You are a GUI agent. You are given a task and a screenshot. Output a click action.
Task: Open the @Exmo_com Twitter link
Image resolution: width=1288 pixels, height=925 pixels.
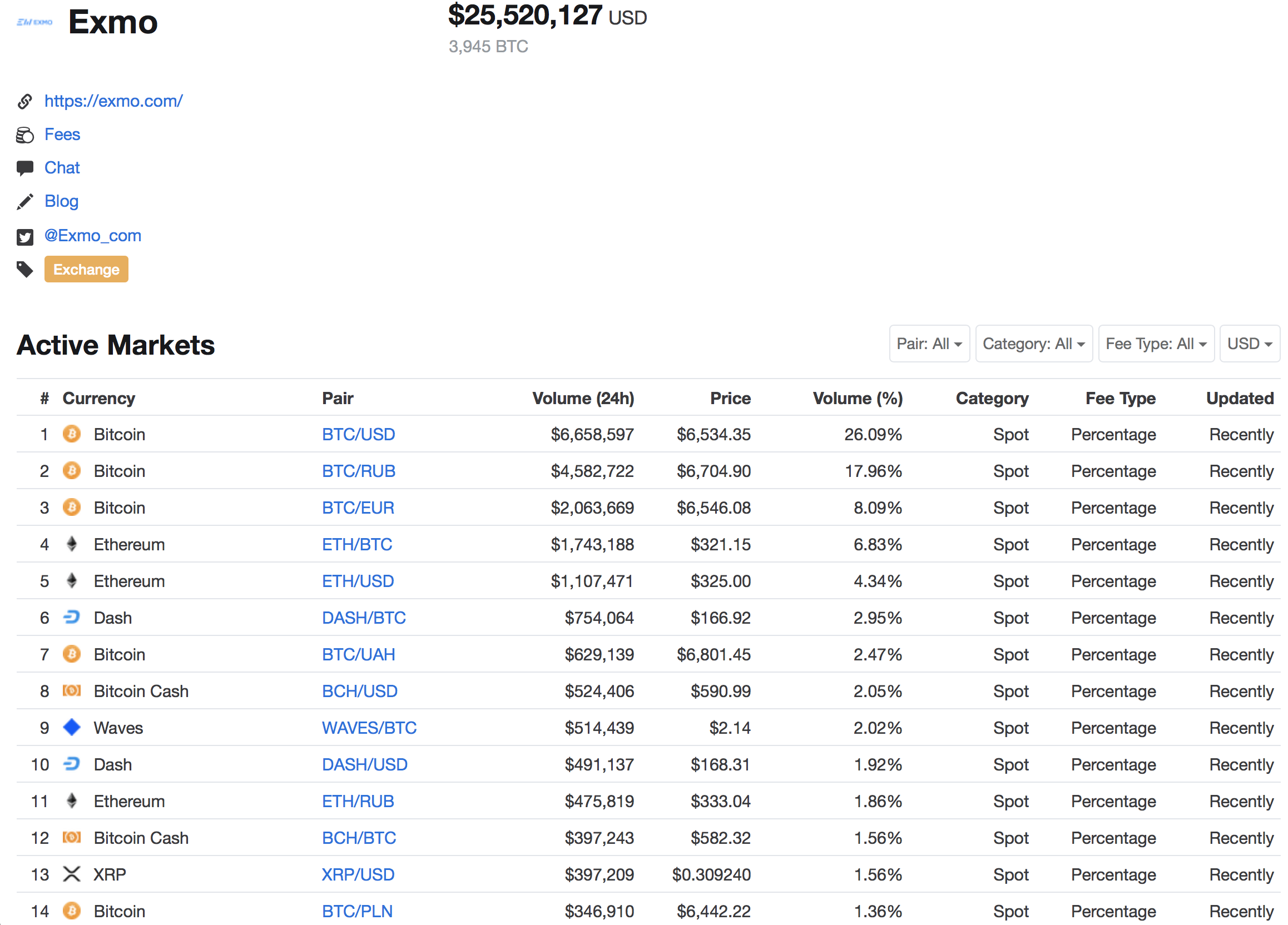[x=92, y=236]
